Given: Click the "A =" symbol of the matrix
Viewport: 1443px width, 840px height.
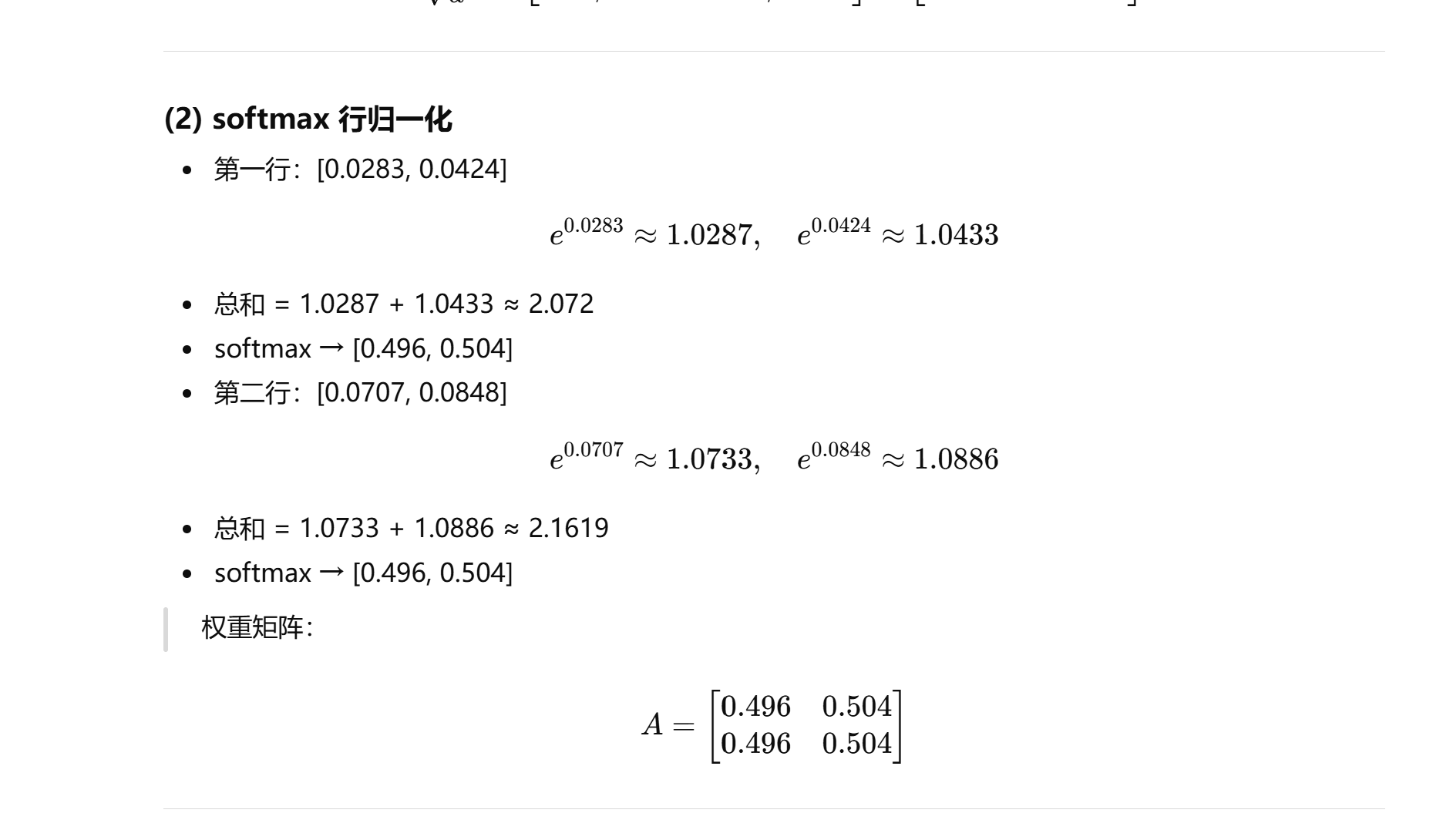Looking at the screenshot, I should (668, 725).
